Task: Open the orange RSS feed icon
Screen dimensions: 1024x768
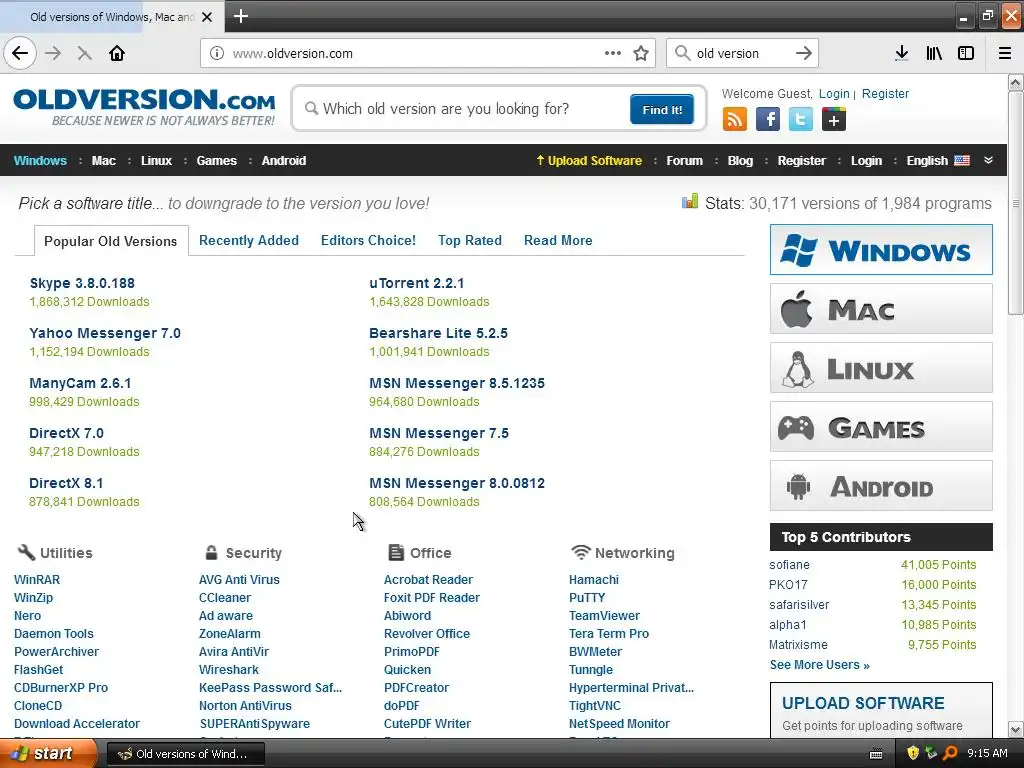Action: pyautogui.click(x=735, y=120)
